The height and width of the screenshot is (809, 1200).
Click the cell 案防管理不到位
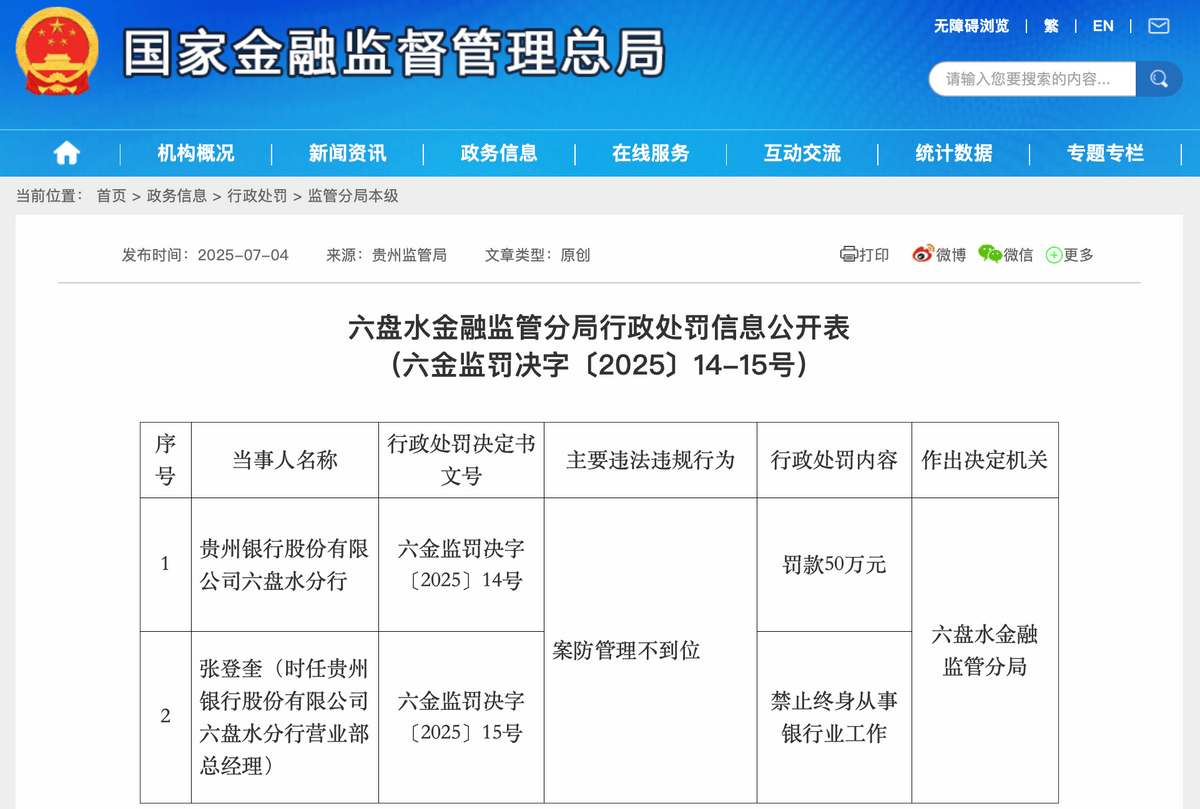tap(650, 651)
